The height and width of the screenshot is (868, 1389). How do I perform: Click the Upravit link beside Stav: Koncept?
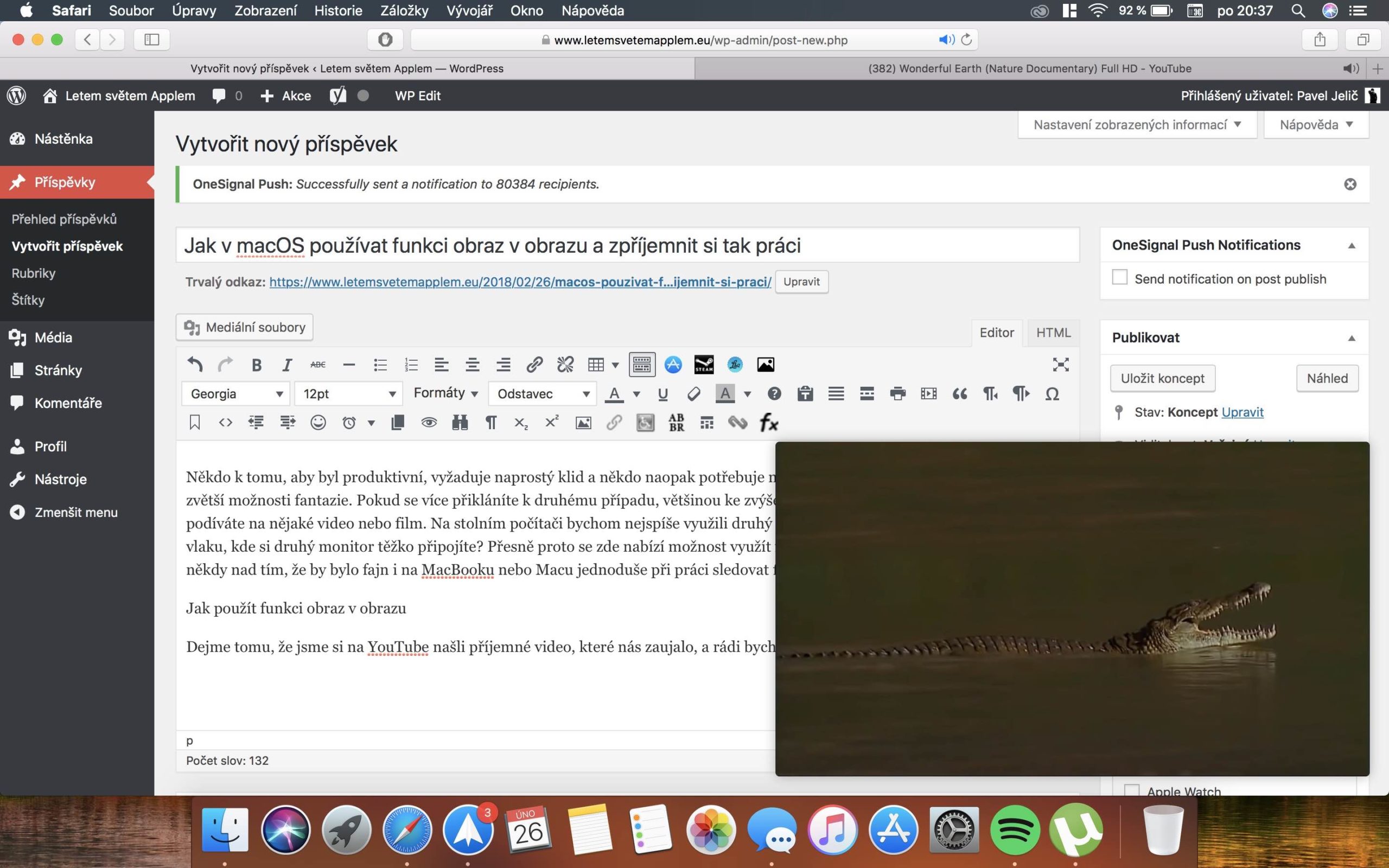pos(1242,412)
